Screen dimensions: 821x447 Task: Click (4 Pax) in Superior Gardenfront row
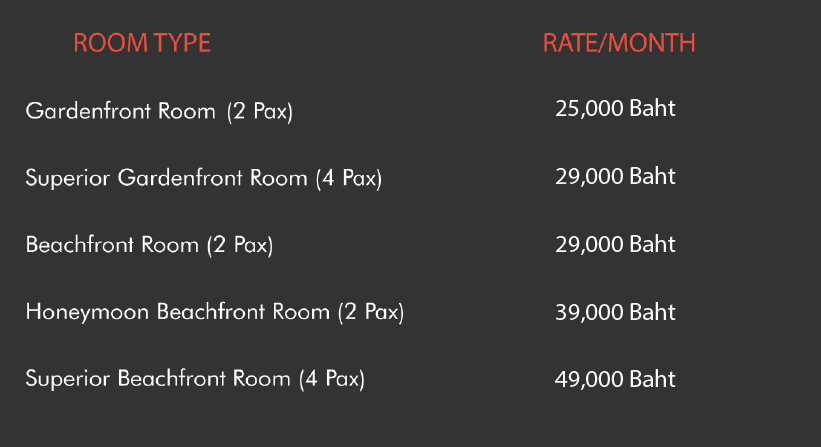tap(349, 179)
